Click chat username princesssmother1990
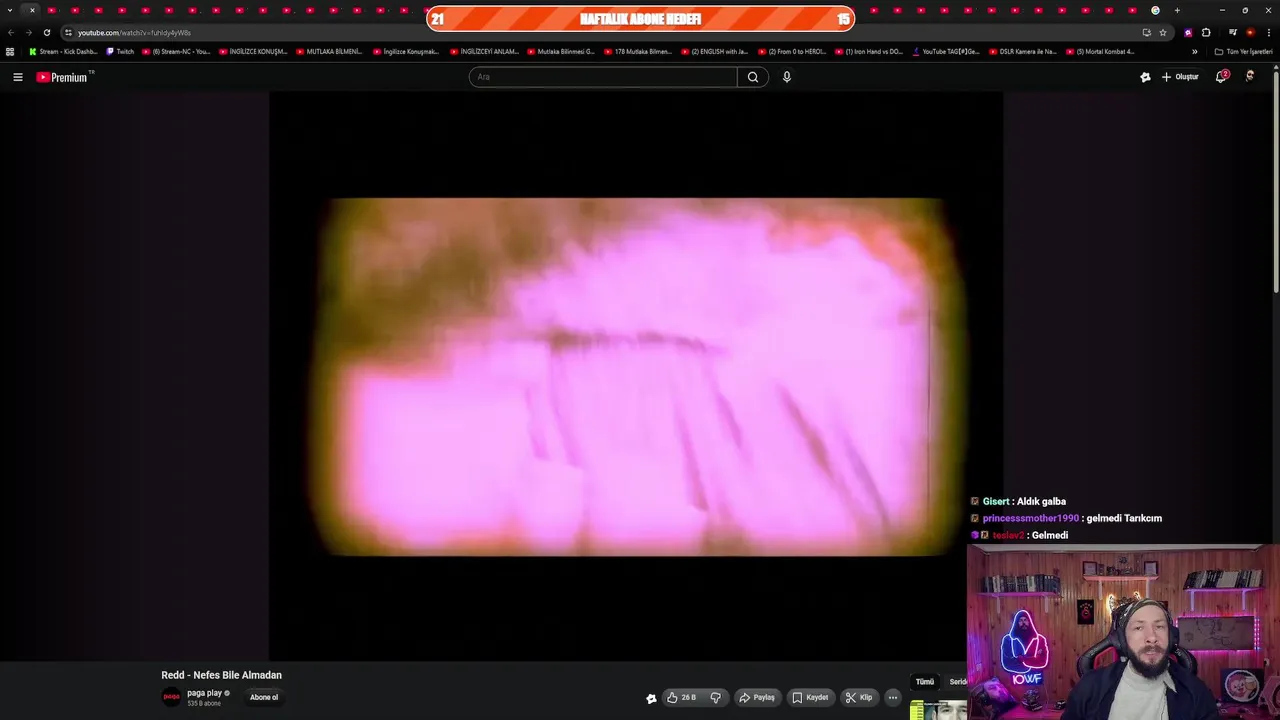The image size is (1280, 720). [1030, 518]
